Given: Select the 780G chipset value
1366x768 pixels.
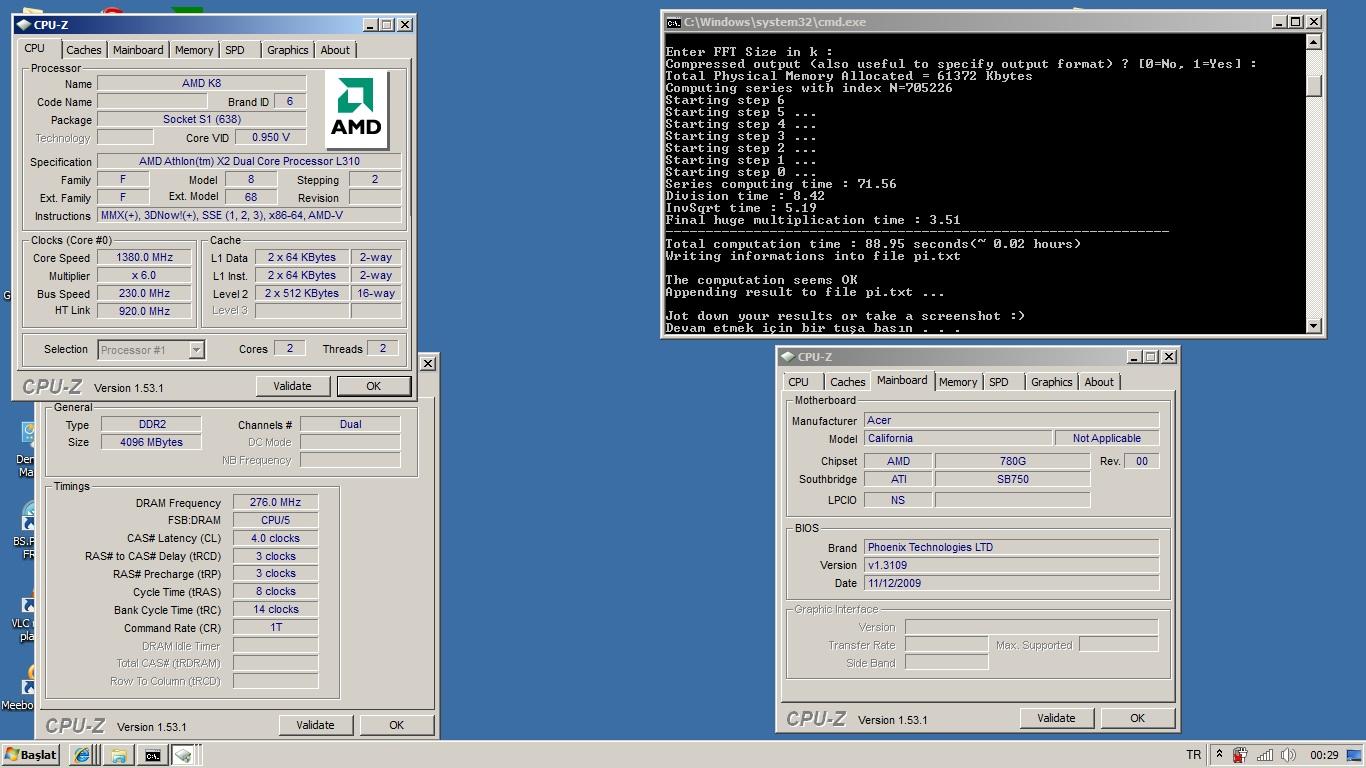Looking at the screenshot, I should 1012,461.
